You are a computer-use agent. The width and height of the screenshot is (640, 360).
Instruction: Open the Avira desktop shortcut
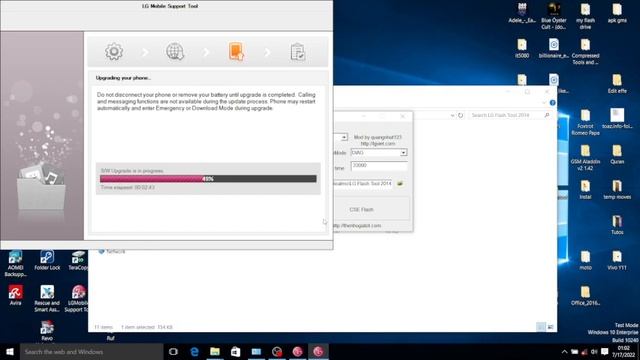[16, 296]
